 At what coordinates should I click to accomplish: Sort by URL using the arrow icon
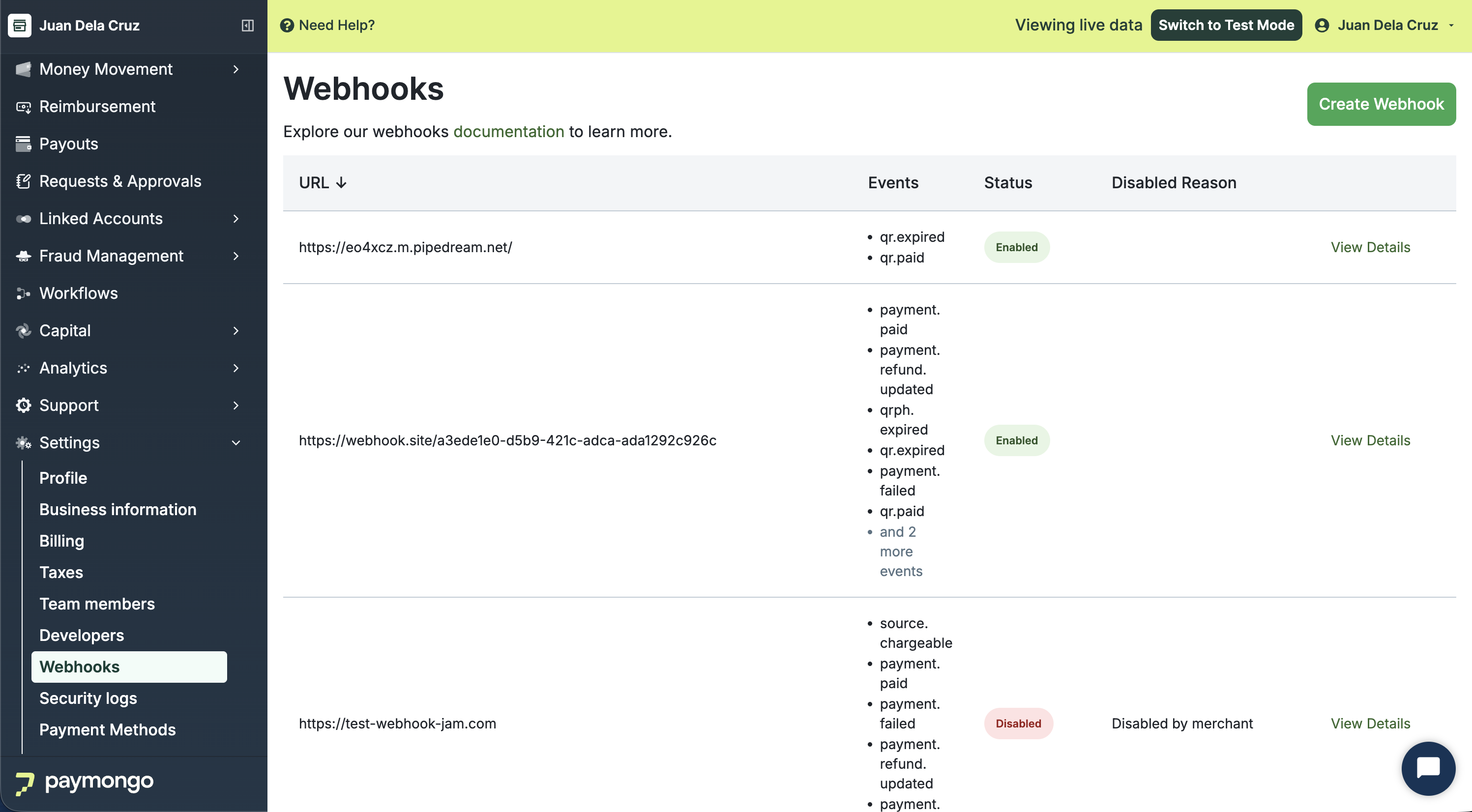[x=341, y=183]
